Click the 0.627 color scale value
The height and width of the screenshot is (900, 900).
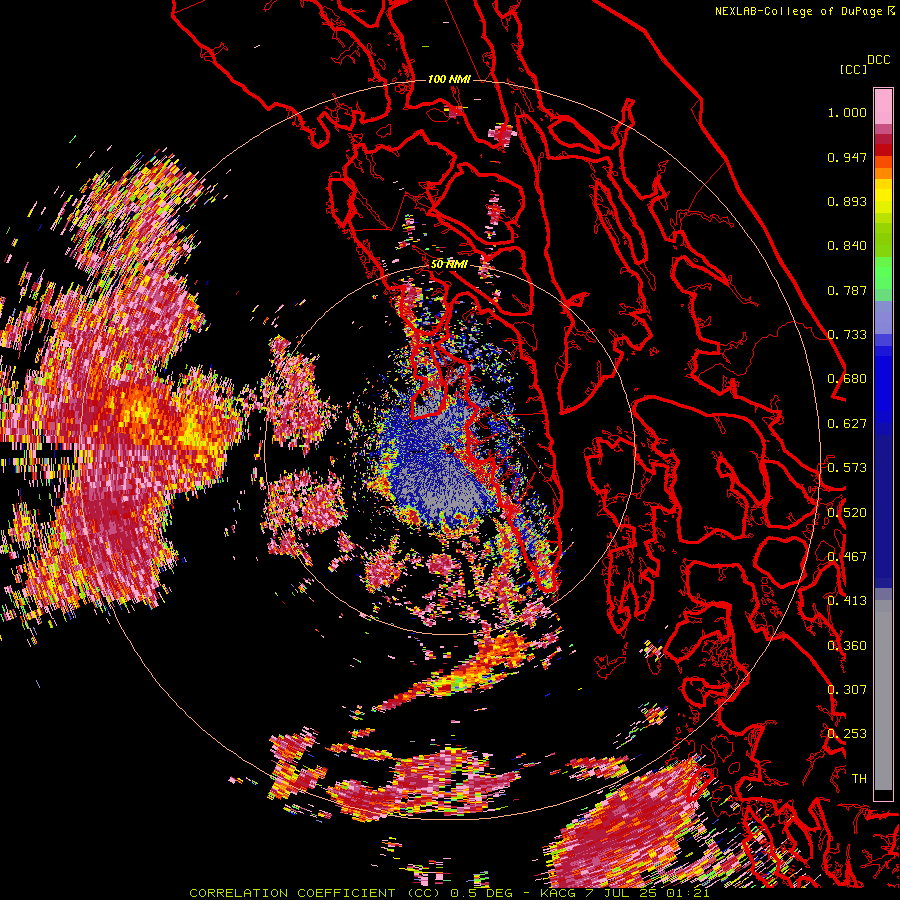(x=847, y=424)
